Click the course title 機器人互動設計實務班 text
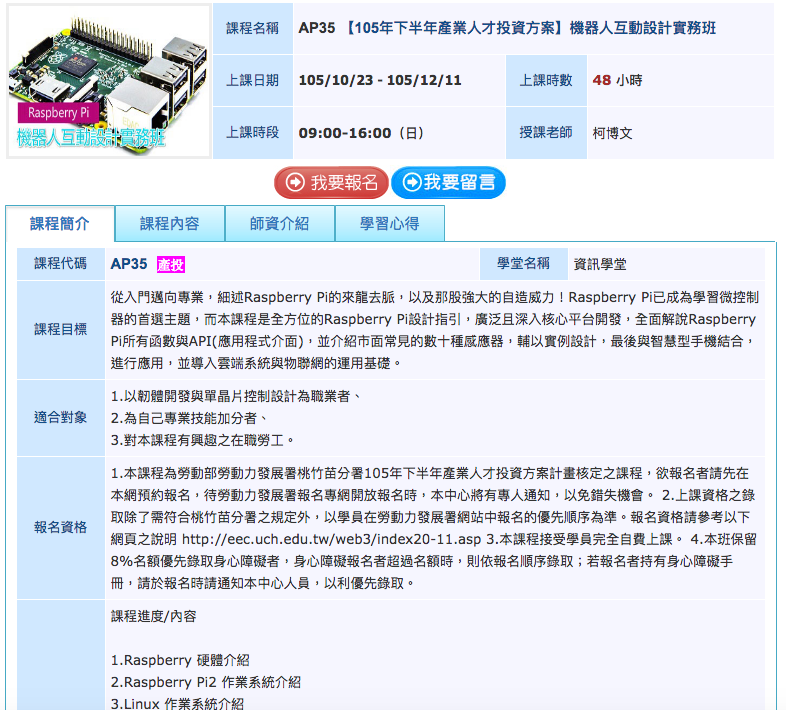This screenshot has width=786, height=710. tap(643, 28)
